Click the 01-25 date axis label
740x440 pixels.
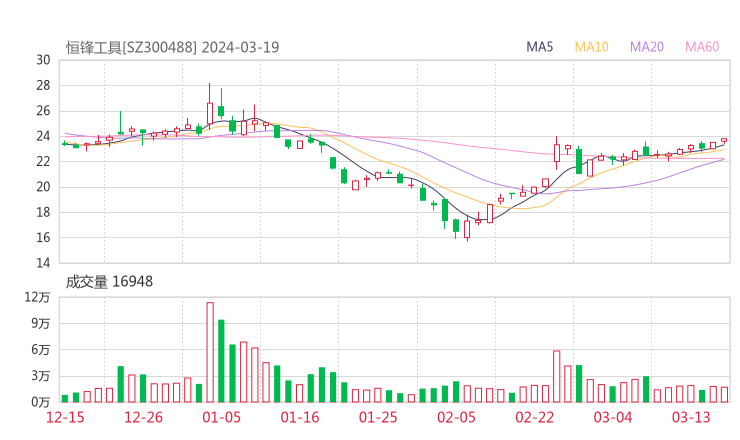click(x=378, y=417)
